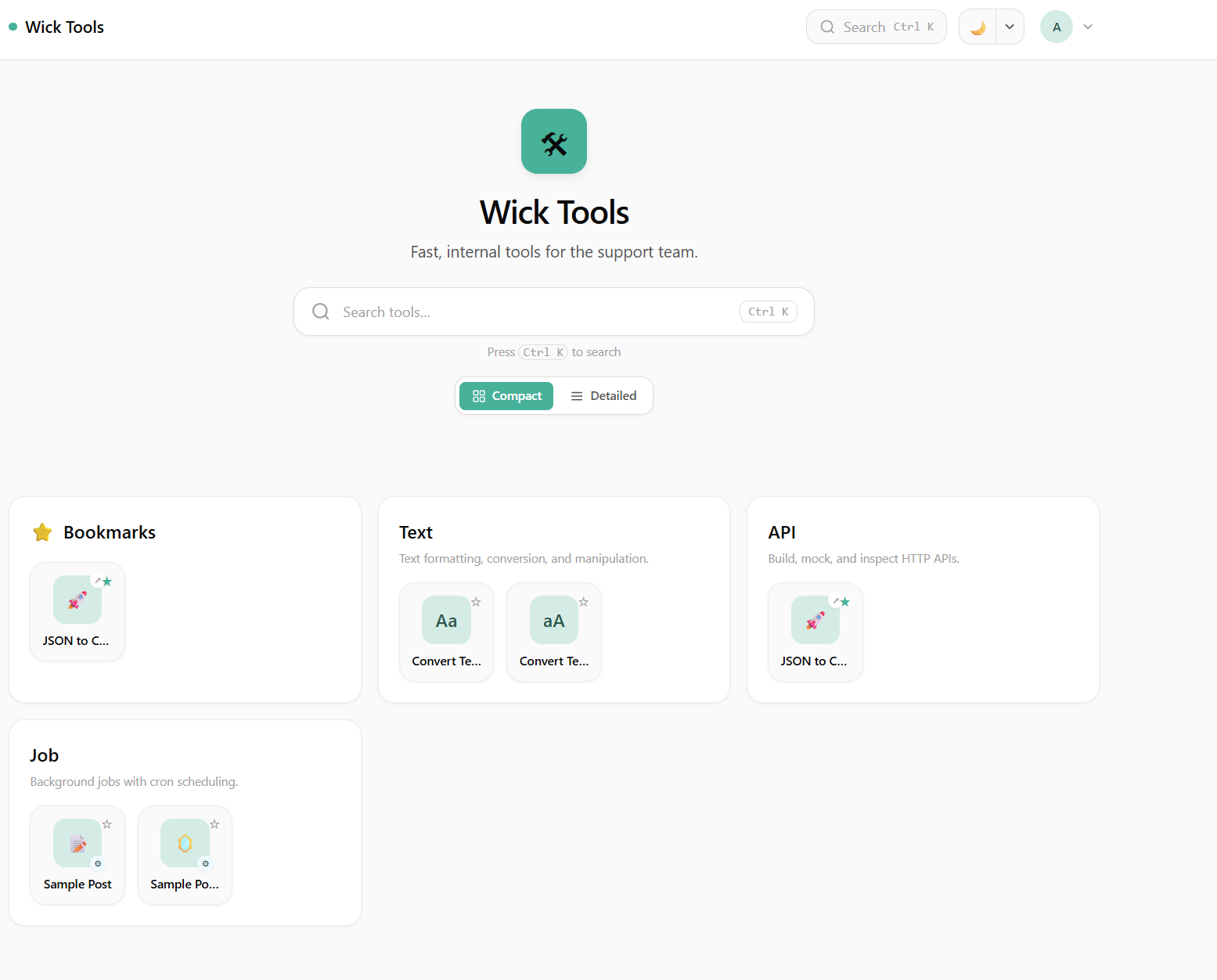
Task: Open the user avatar 'A' menu
Action: [1056, 27]
